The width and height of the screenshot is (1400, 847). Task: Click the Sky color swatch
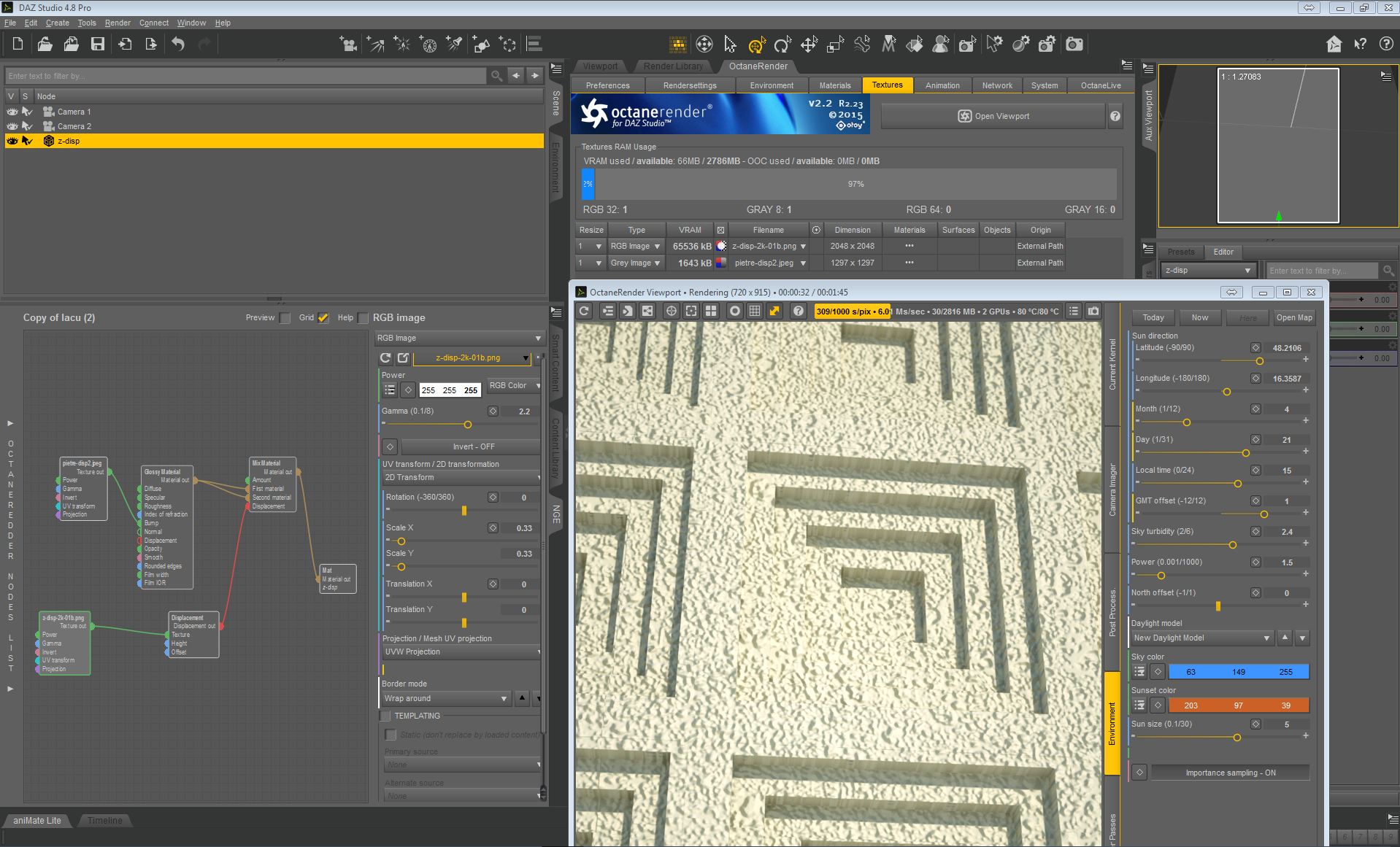(1239, 672)
